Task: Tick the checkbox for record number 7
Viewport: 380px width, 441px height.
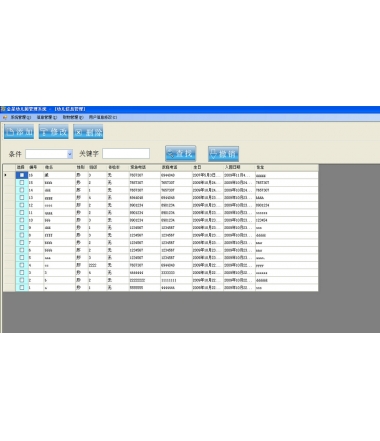Action: pyautogui.click(x=22, y=242)
